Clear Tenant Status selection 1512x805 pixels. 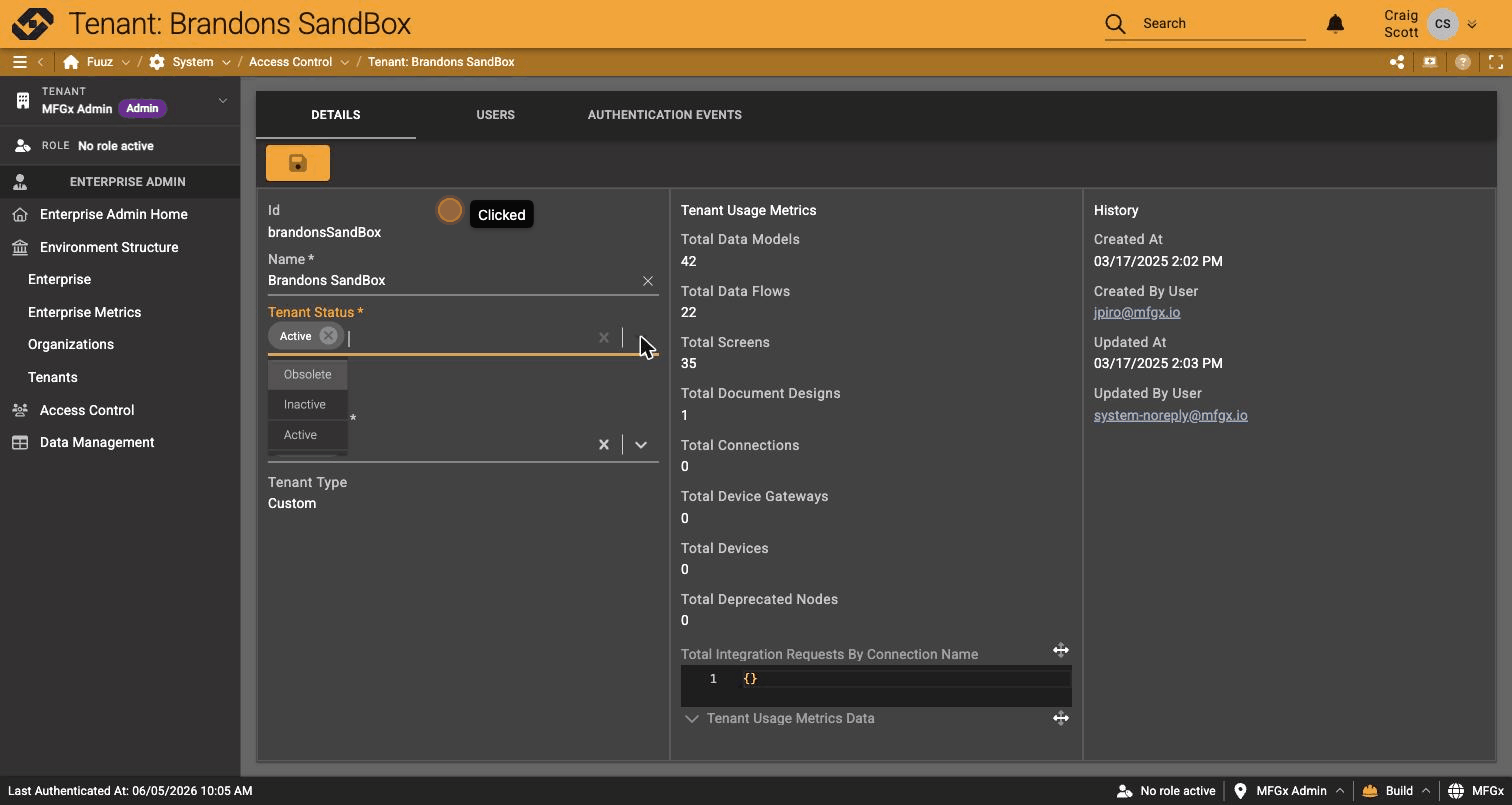point(604,338)
